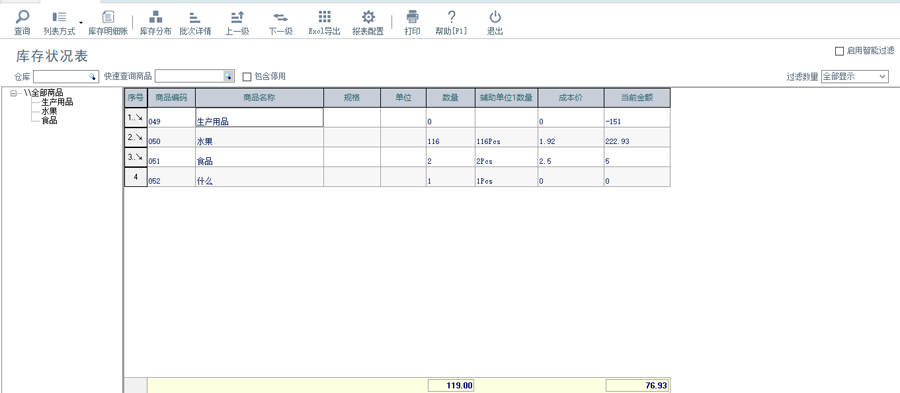
Task: Open 帮助[F1] help
Action: point(452,17)
